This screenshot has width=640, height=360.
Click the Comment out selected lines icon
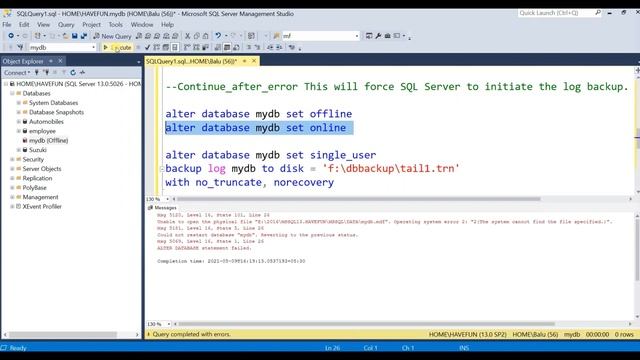coord(249,47)
